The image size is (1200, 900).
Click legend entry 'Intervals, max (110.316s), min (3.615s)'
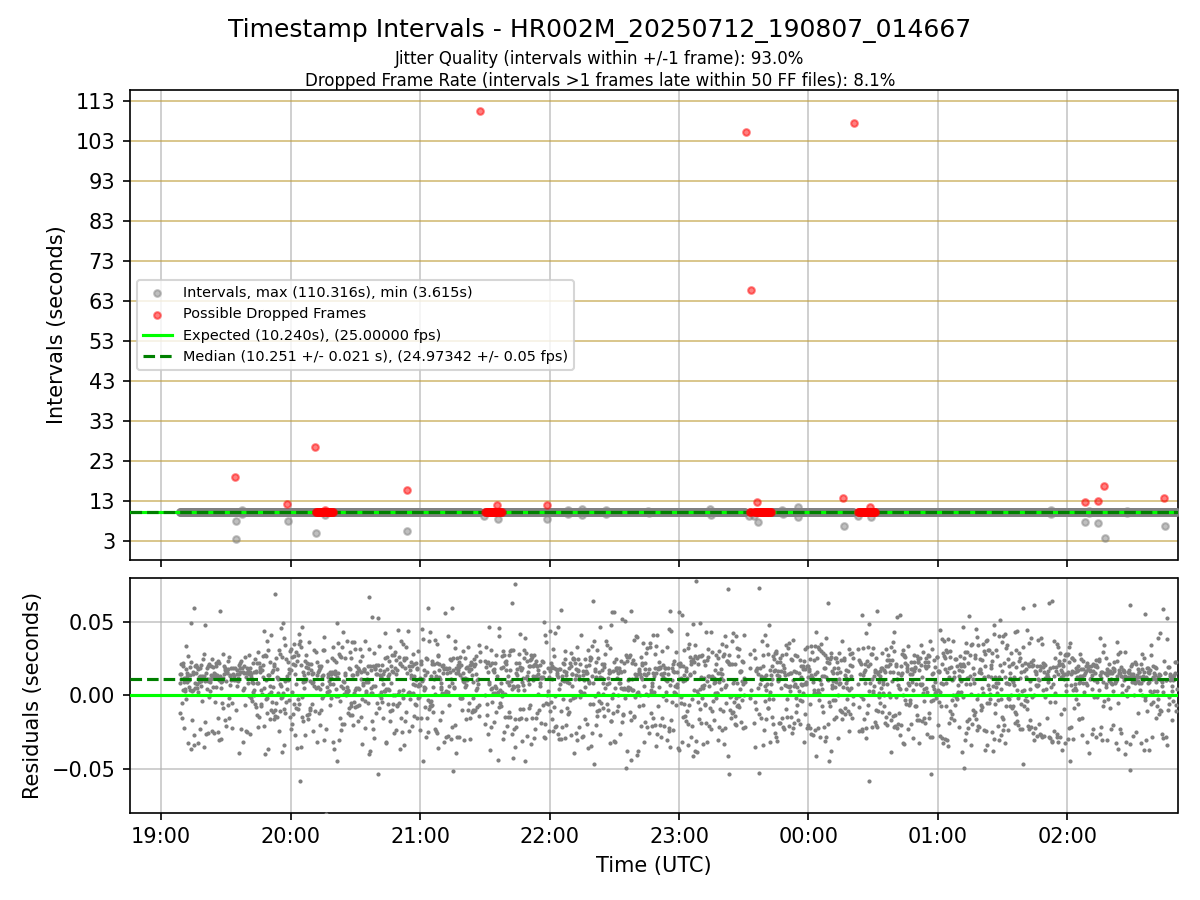[x=327, y=292]
